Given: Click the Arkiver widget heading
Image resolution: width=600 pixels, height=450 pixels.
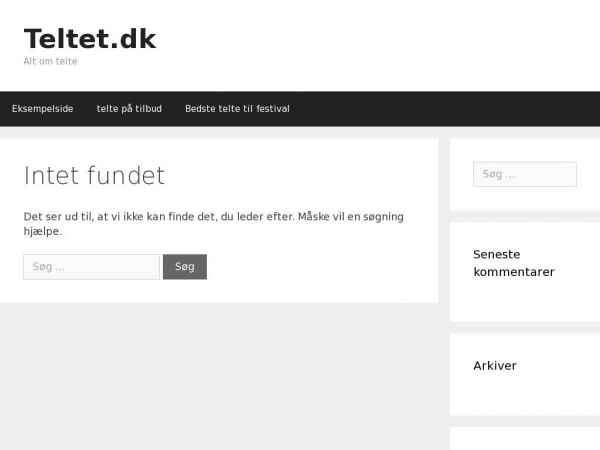Looking at the screenshot, I should click(x=495, y=365).
